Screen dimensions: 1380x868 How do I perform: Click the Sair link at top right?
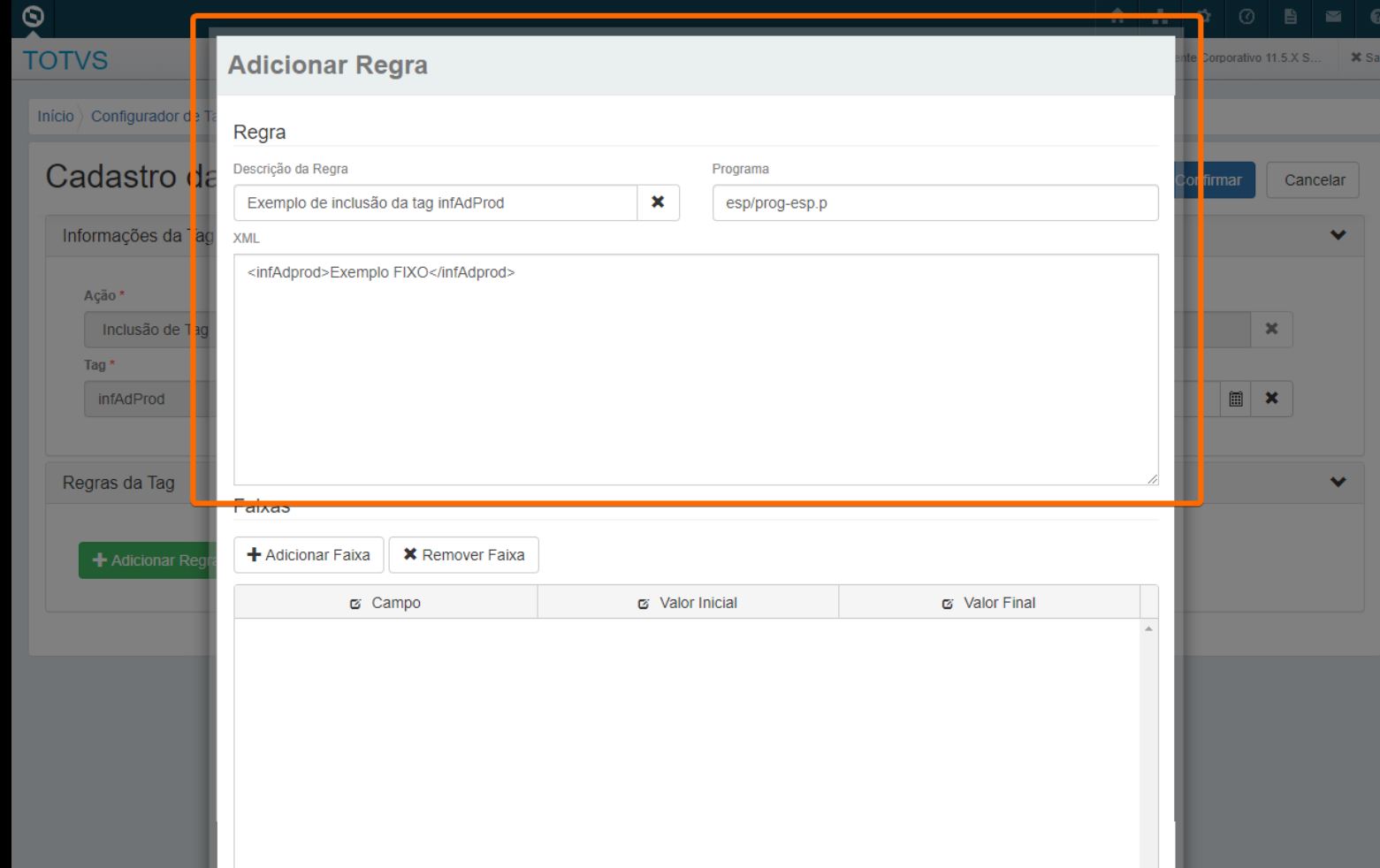click(x=1365, y=57)
